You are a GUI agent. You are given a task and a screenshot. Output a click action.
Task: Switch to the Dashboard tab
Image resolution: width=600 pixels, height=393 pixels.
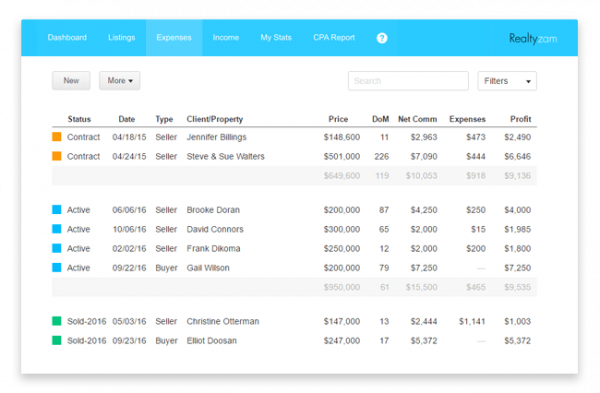pyautogui.click(x=67, y=38)
